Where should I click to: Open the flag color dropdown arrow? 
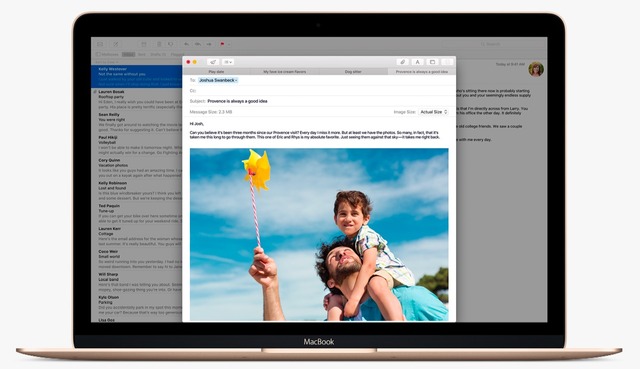coord(229,44)
